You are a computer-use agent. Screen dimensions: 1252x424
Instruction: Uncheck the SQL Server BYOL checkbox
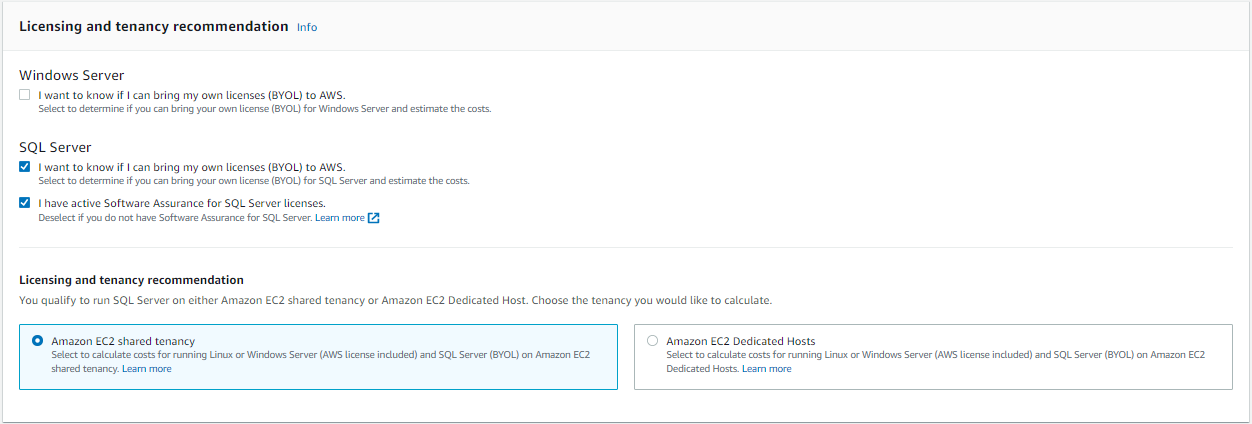[25, 167]
